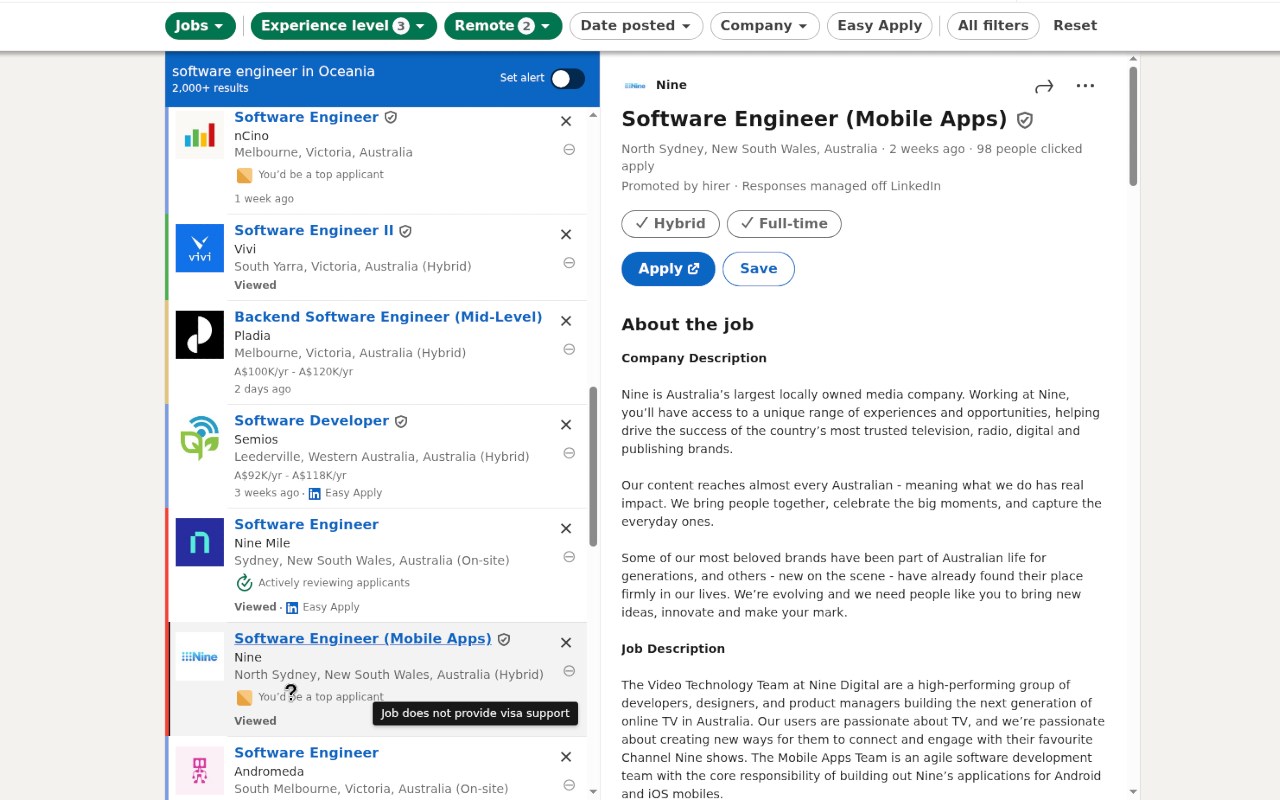Screen dimensions: 1280x800
Task: Toggle the Easy Apply filter
Action: (x=879, y=26)
